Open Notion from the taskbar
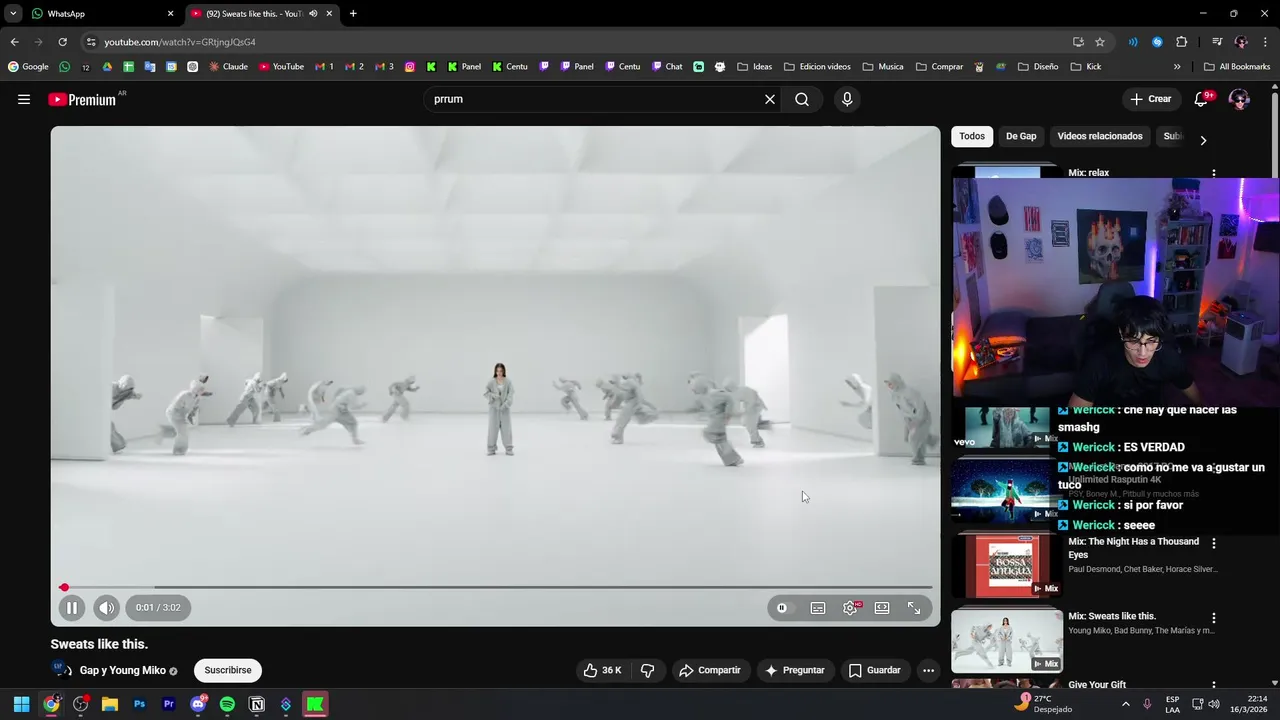Viewport: 1280px width, 720px height. (257, 704)
